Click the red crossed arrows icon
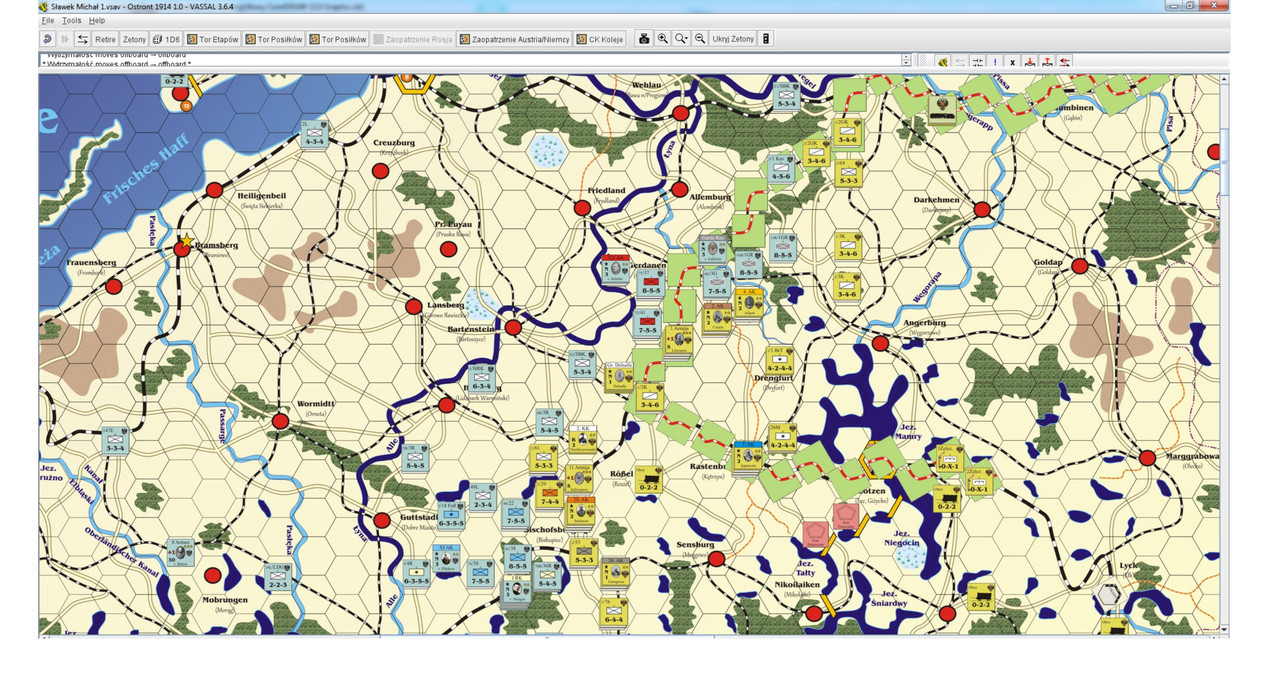This screenshot has height=692, width=1280. pyautogui.click(x=1064, y=62)
